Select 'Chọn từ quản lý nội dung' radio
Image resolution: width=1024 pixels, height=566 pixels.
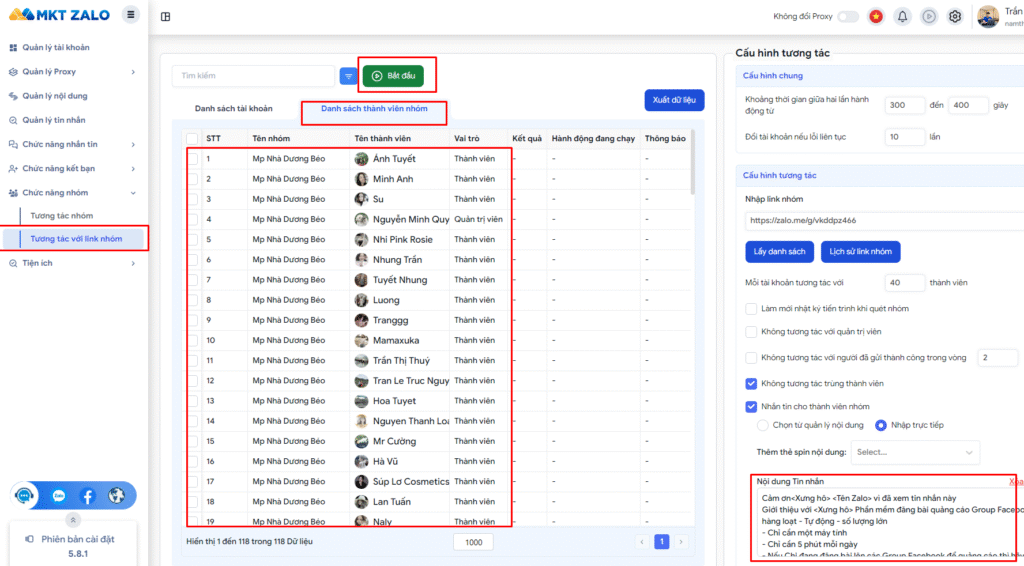click(764, 425)
